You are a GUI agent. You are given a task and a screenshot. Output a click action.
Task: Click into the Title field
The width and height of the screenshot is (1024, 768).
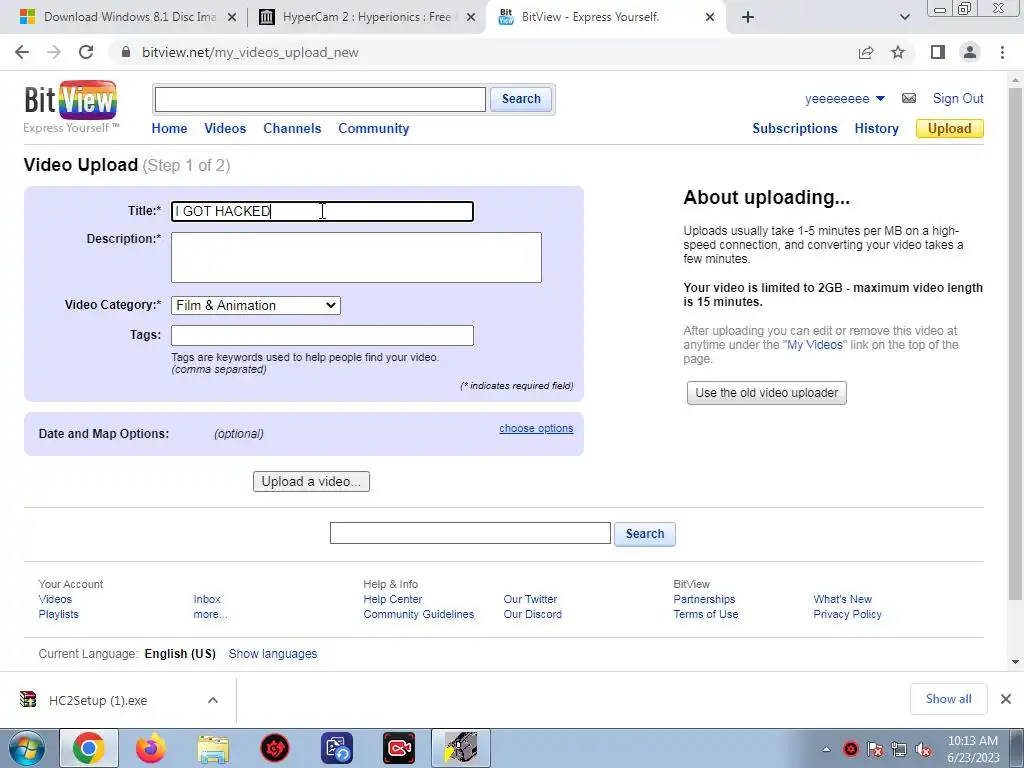pos(322,211)
